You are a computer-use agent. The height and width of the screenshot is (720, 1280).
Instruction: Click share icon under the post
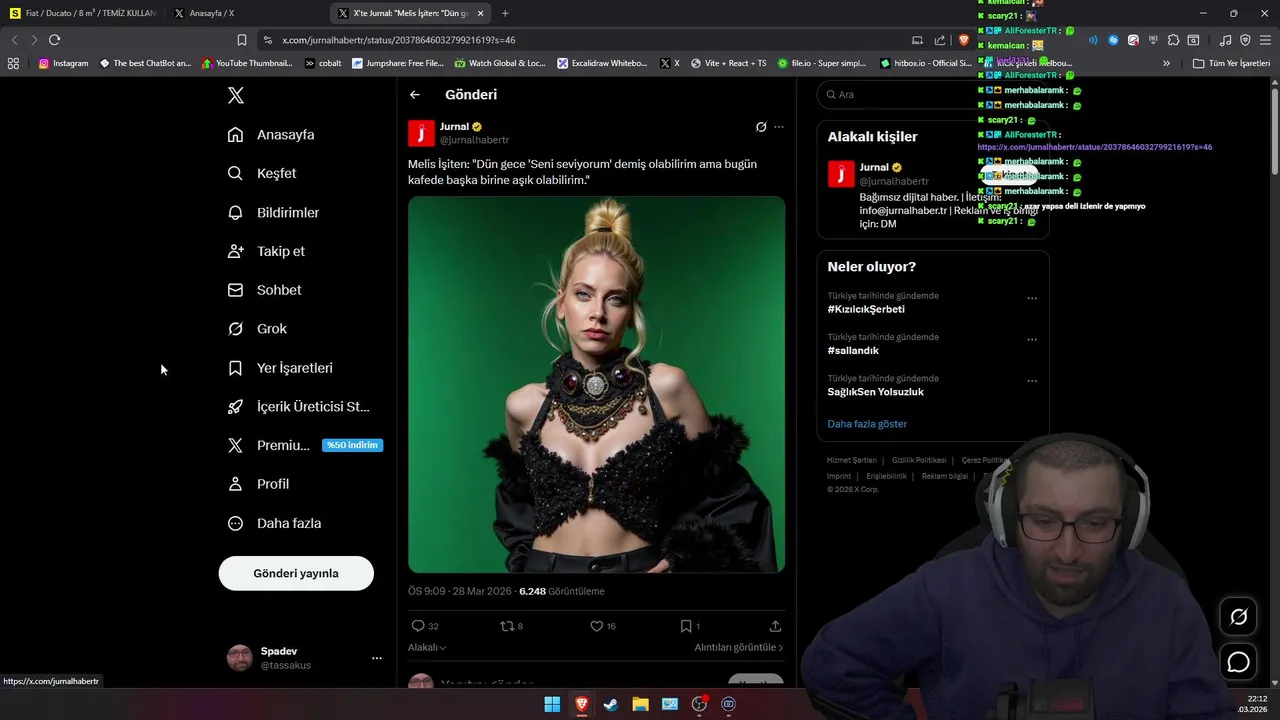[775, 626]
